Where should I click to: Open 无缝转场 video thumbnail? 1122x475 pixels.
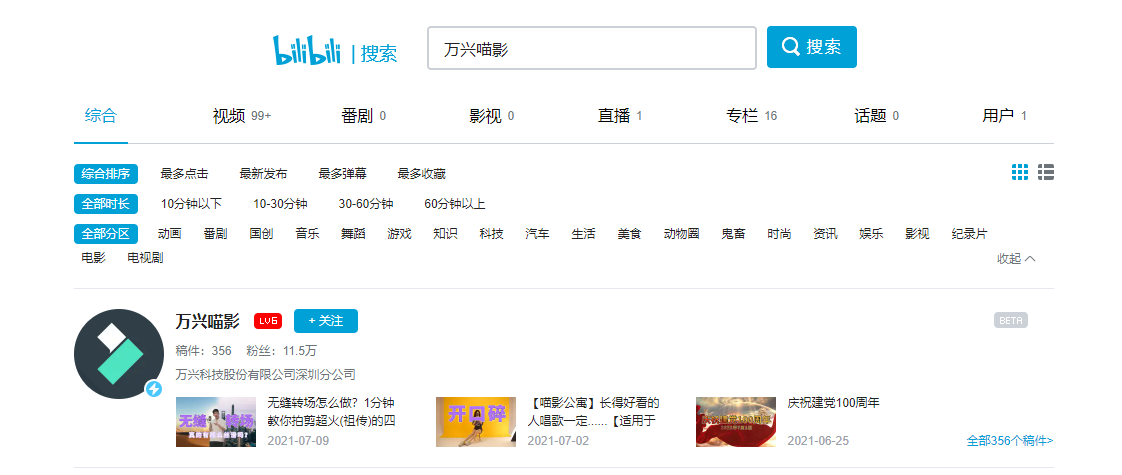(x=216, y=422)
